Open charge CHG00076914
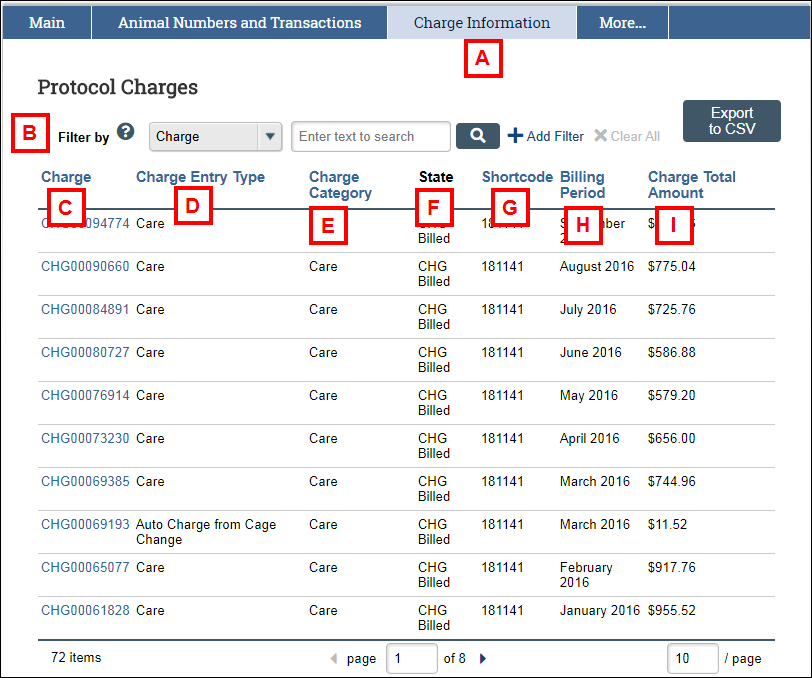Viewport: 812px width, 678px height. click(x=85, y=396)
